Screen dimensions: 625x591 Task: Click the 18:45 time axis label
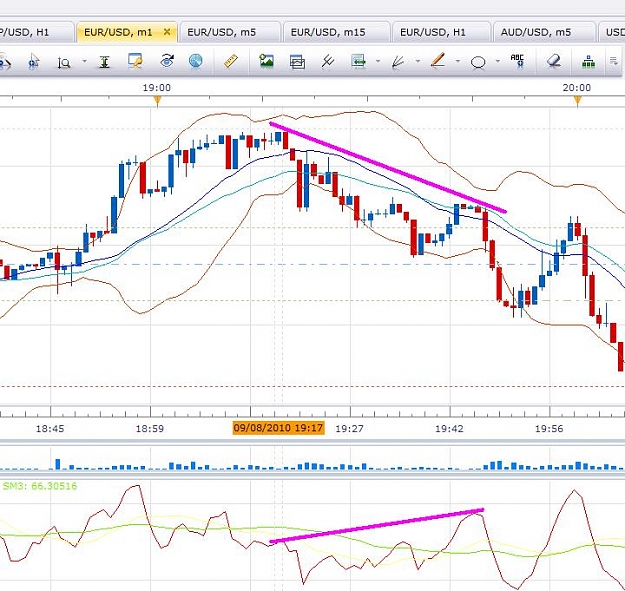click(x=50, y=429)
